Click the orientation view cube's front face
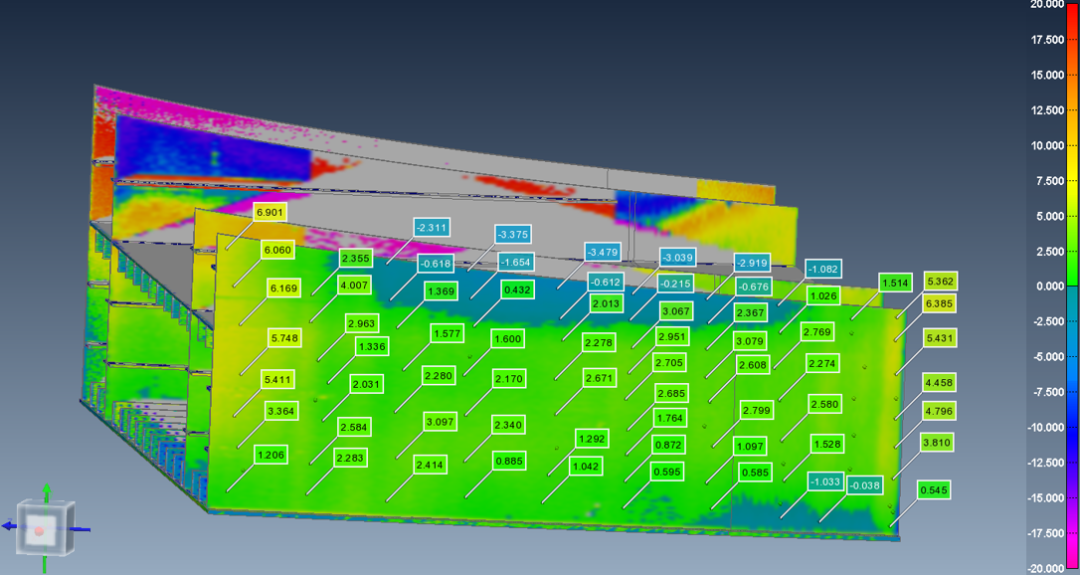The height and width of the screenshot is (575, 1080). pos(39,528)
